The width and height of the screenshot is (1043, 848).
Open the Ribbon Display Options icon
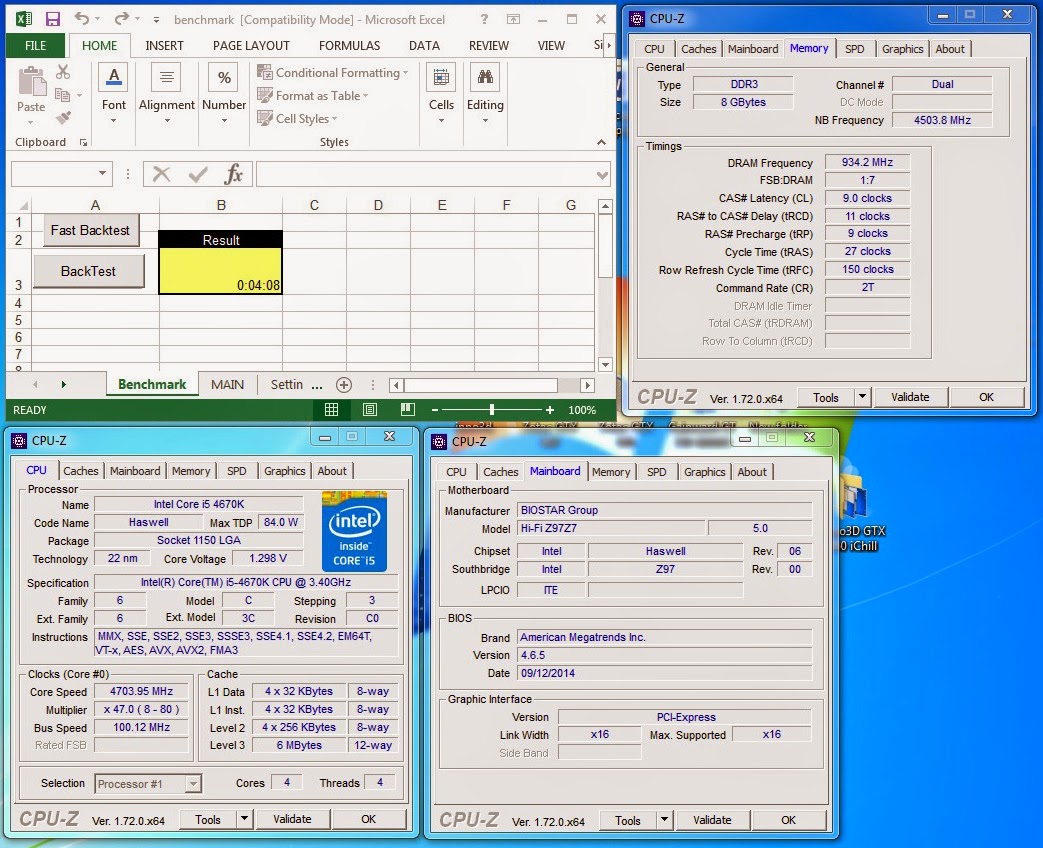pos(514,19)
